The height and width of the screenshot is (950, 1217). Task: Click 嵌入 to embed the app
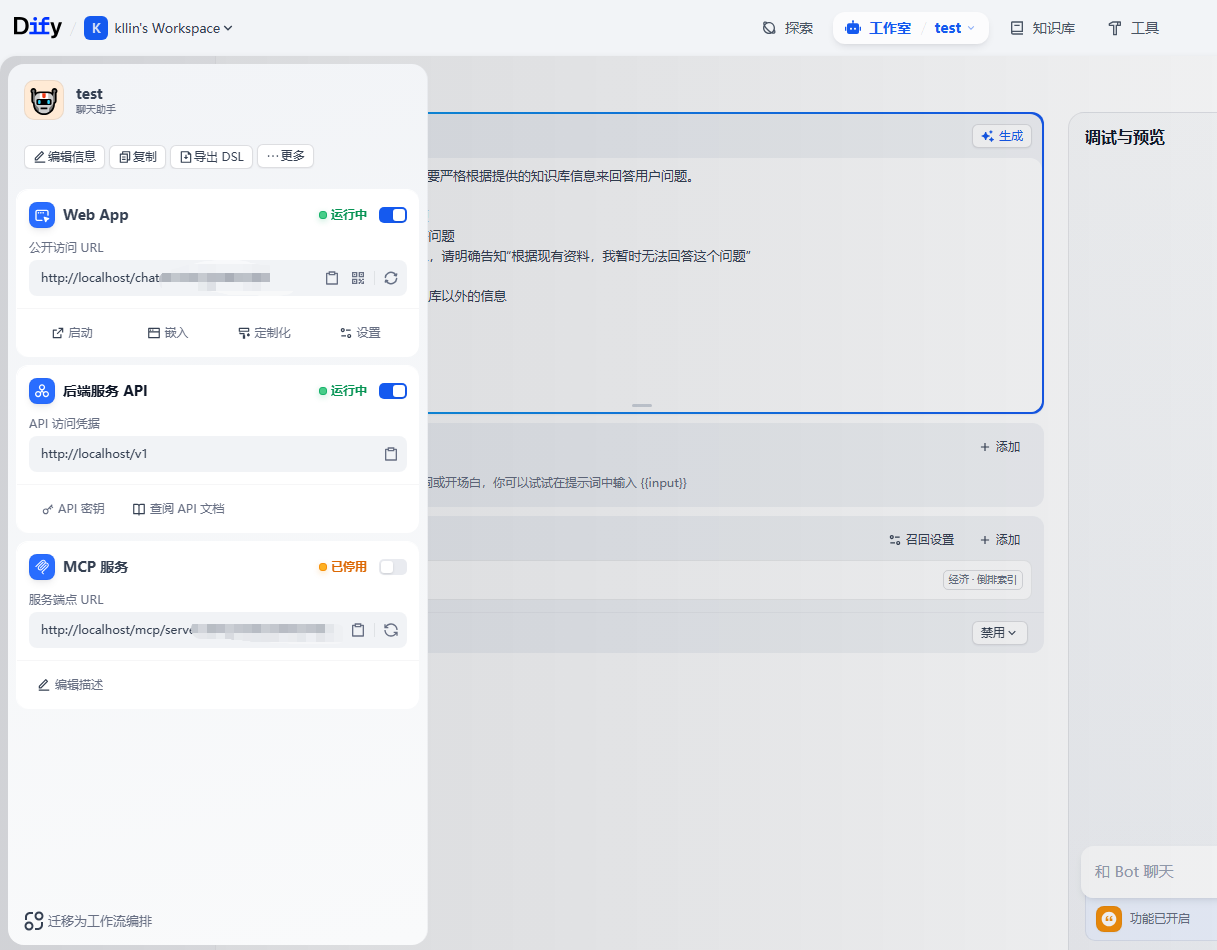tap(168, 333)
